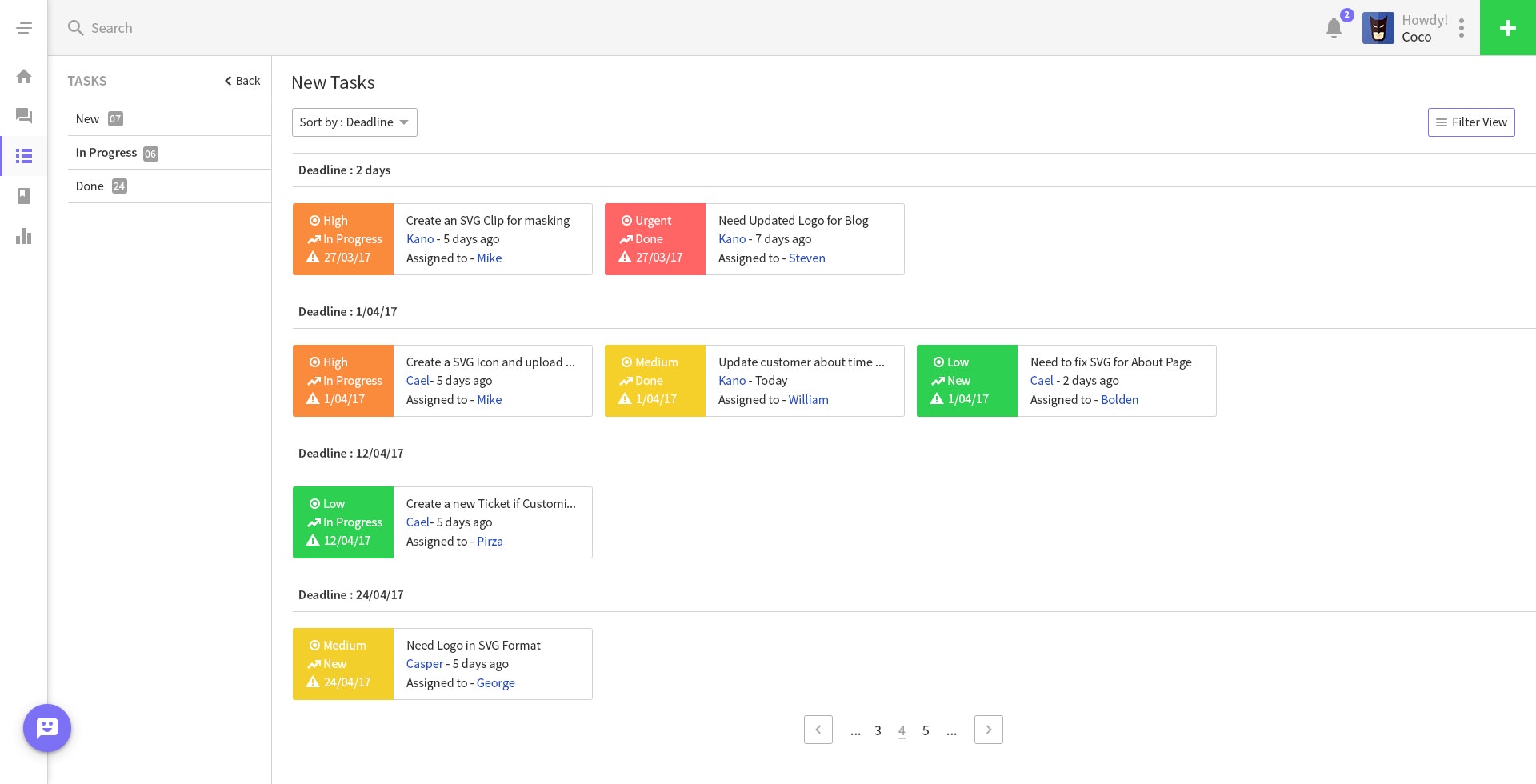
Task: Toggle the hamburger menu icon
Action: pyautogui.click(x=24, y=28)
